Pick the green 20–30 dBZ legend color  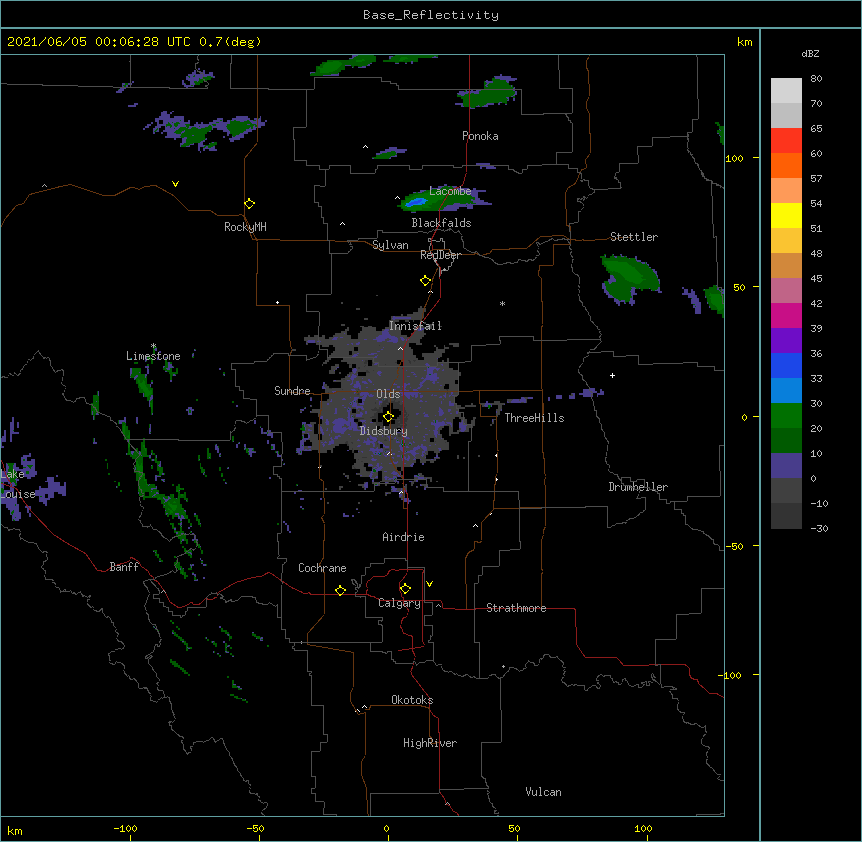(786, 416)
